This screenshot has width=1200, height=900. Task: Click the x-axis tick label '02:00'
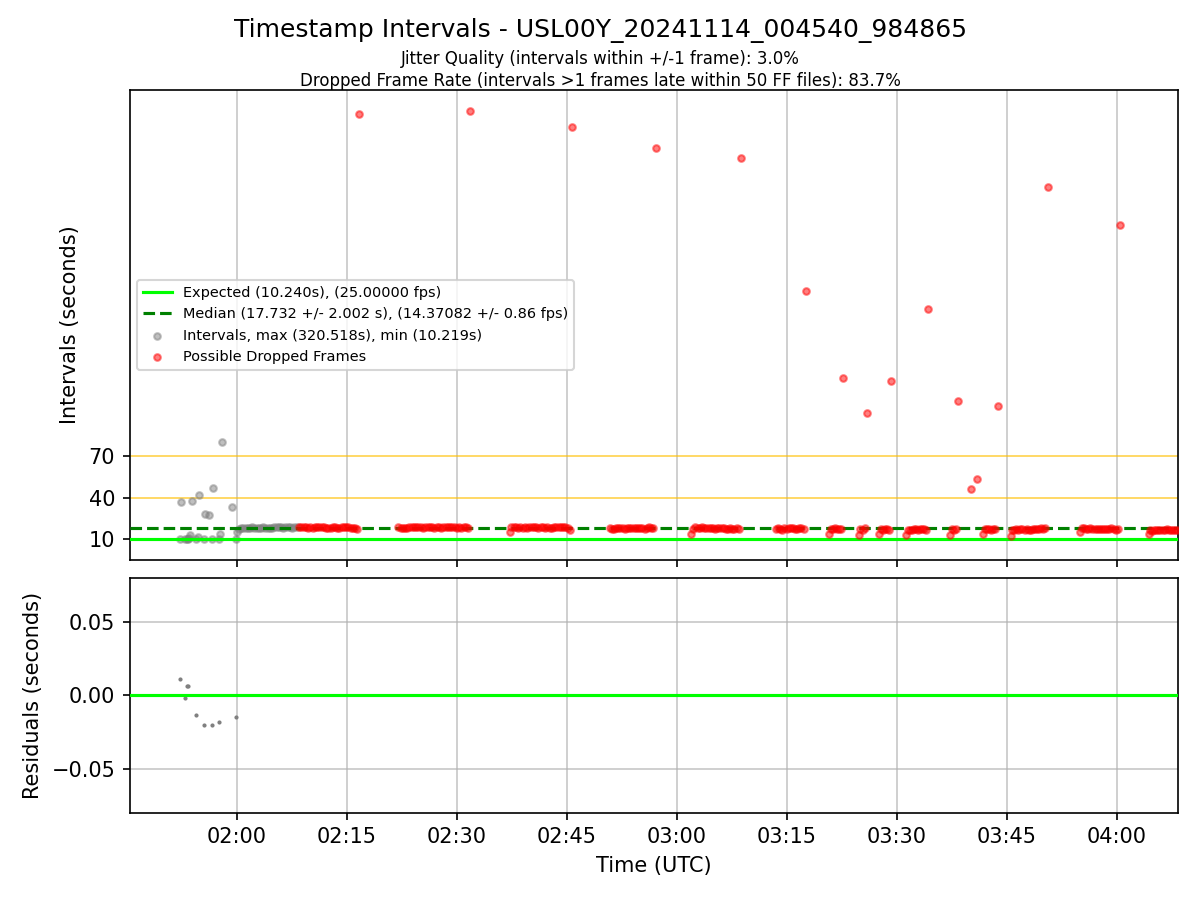coord(237,834)
